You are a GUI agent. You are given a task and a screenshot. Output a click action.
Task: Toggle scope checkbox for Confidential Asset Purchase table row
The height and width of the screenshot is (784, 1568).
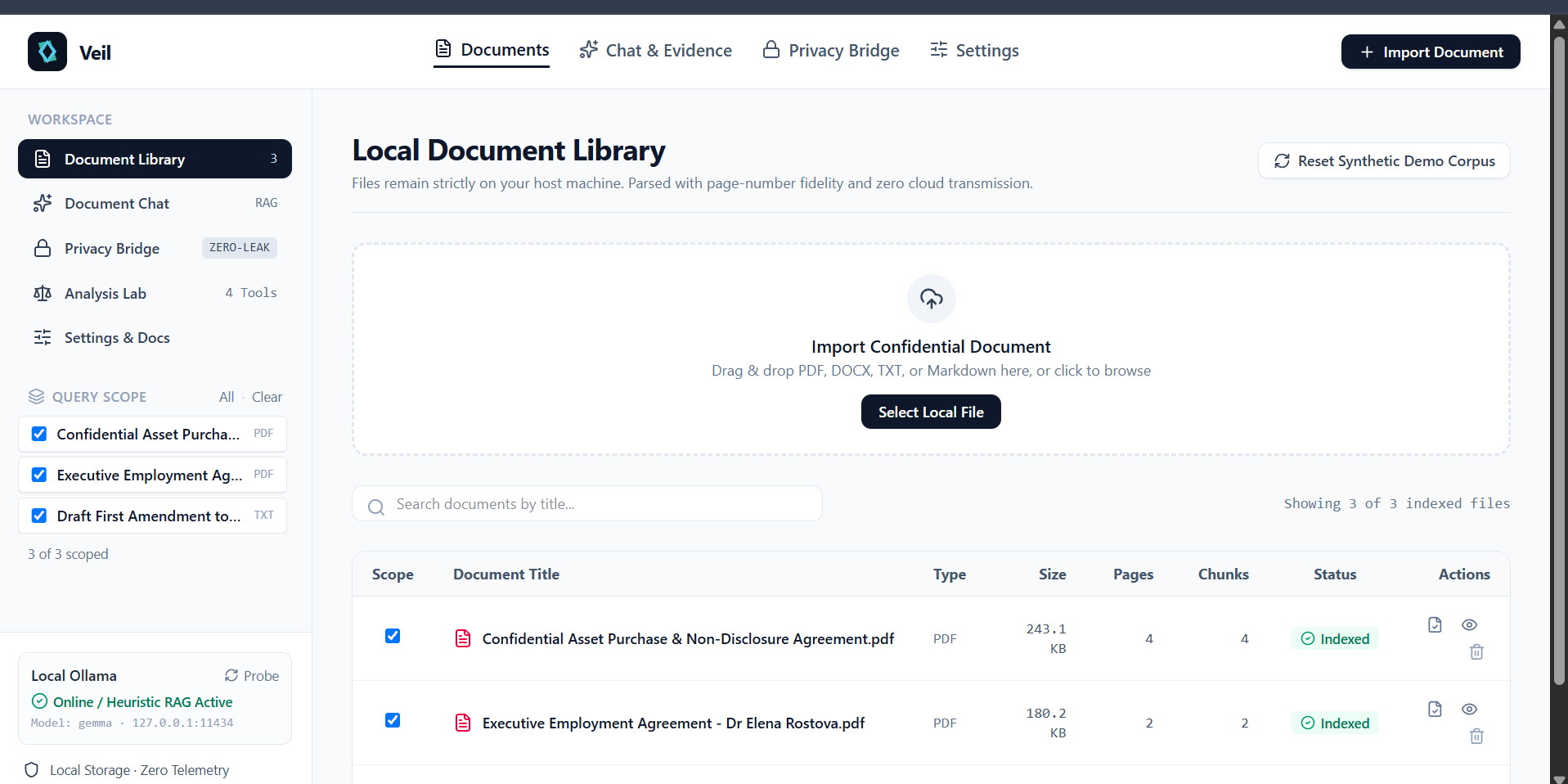393,636
